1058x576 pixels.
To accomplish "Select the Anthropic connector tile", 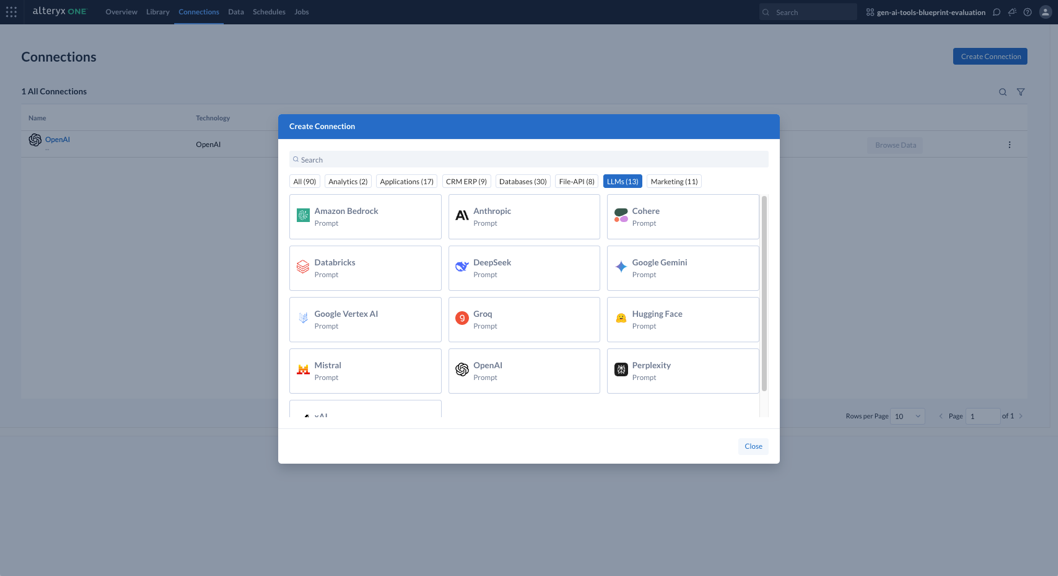I will (x=524, y=216).
